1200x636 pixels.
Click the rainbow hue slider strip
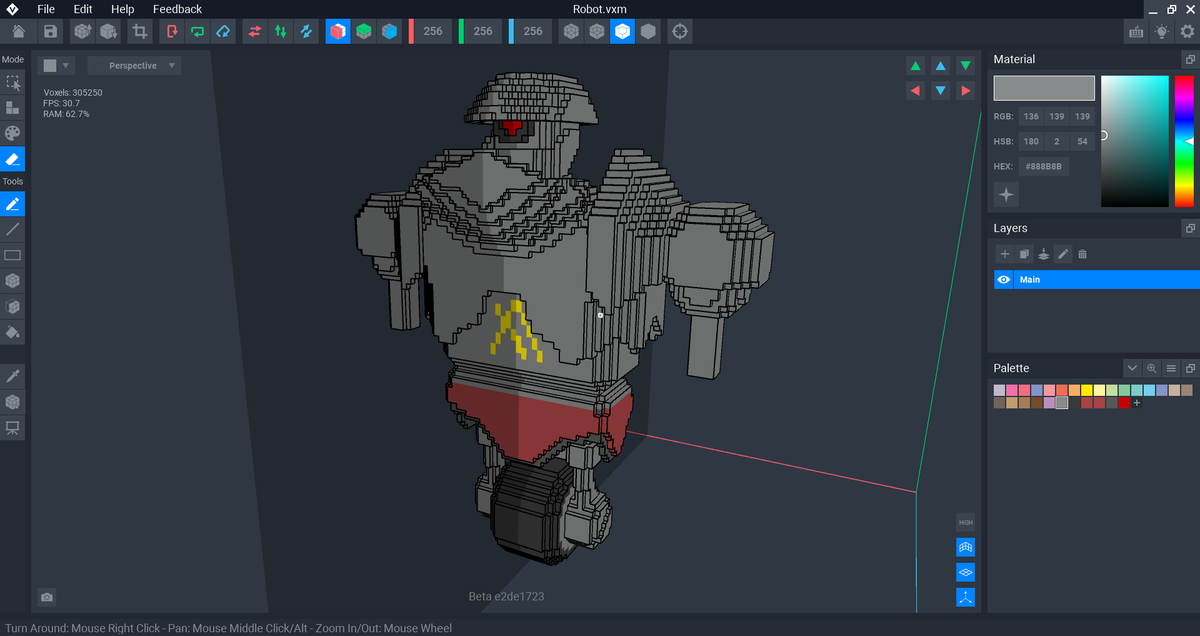tap(1183, 141)
